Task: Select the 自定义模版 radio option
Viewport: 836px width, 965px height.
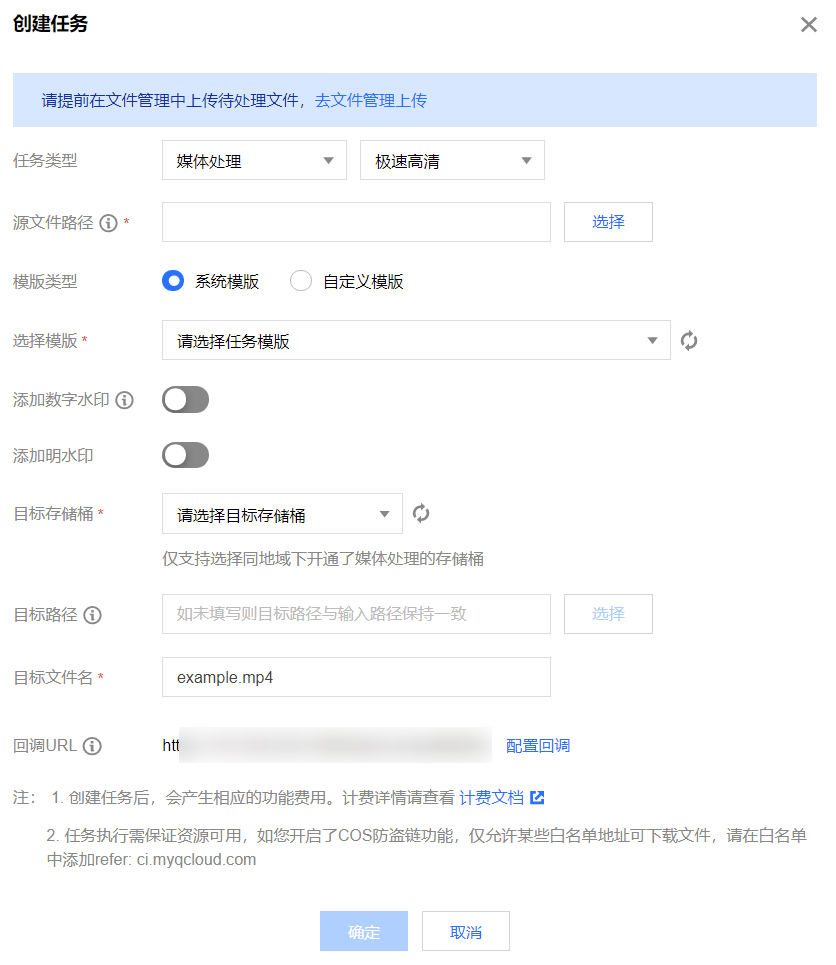Action: [301, 282]
